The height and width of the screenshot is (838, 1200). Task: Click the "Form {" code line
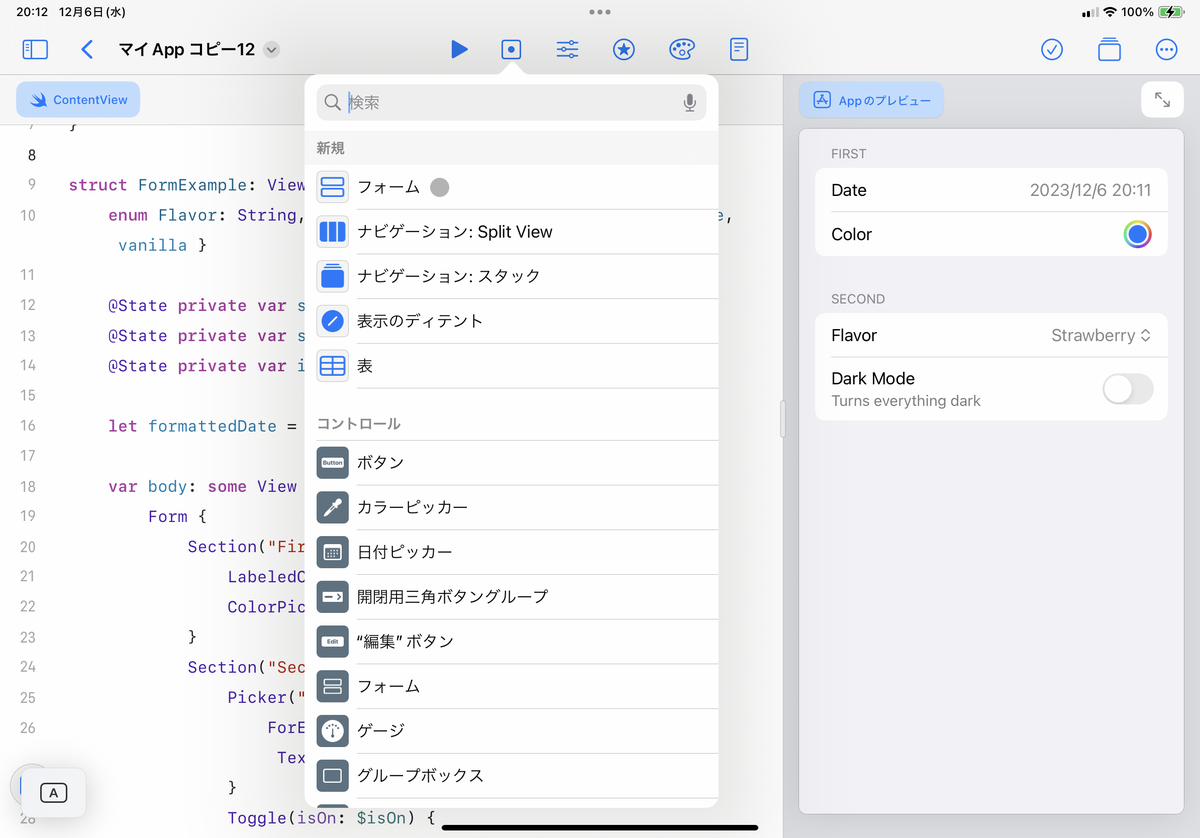point(177,516)
